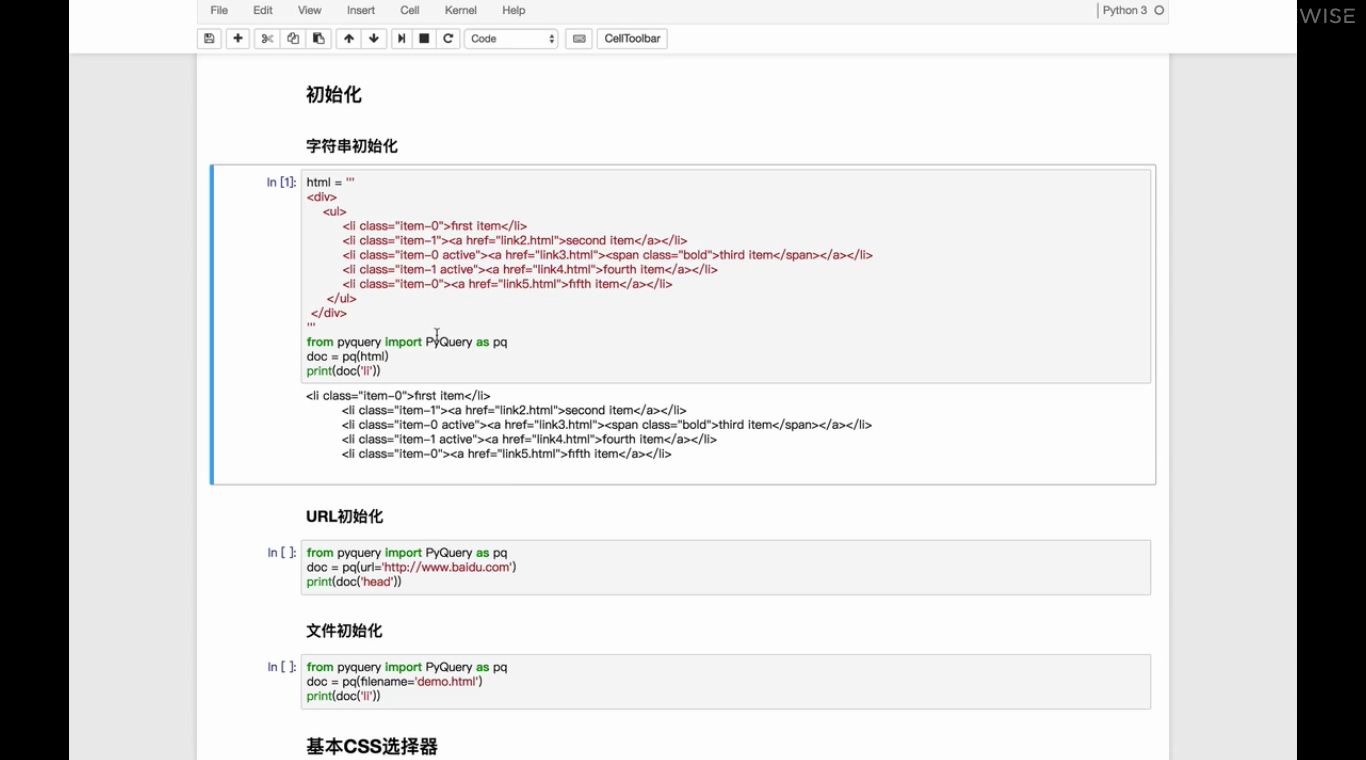Click the print(doc('li')) line in cell In [1]
The height and width of the screenshot is (760, 1366).
[344, 371]
